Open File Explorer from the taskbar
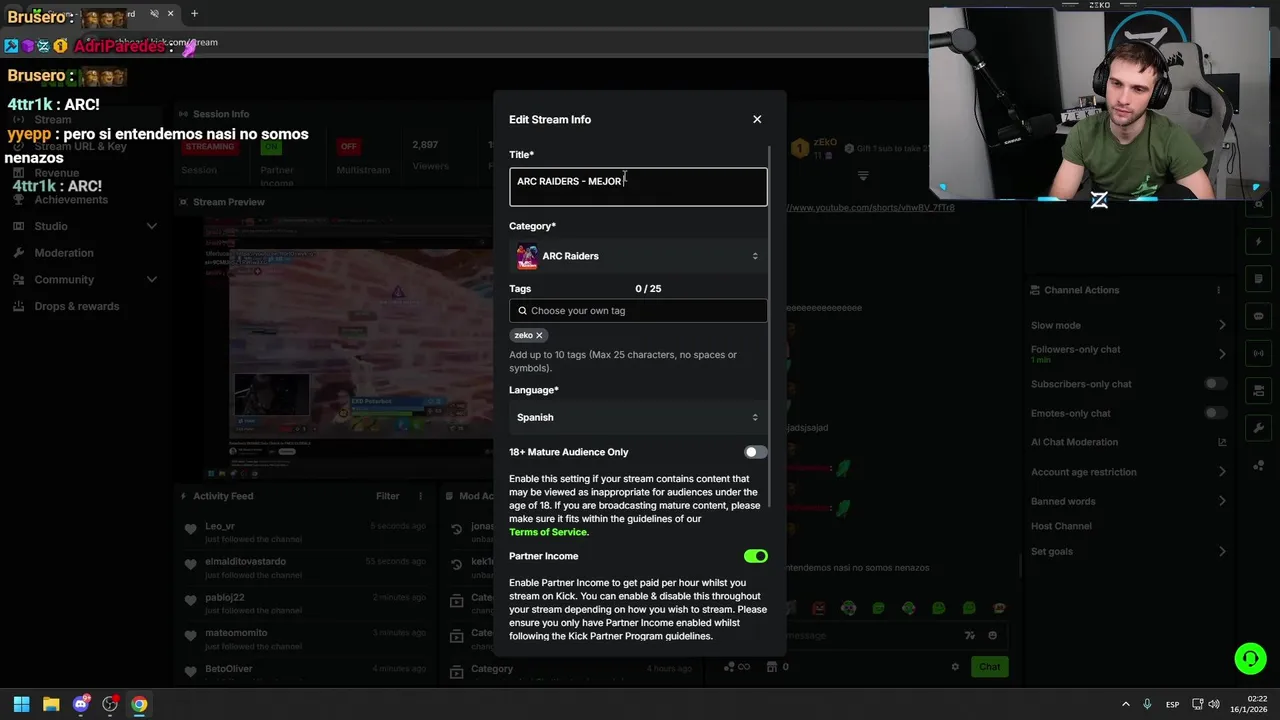Screen dimensions: 1280x720 click(51, 704)
